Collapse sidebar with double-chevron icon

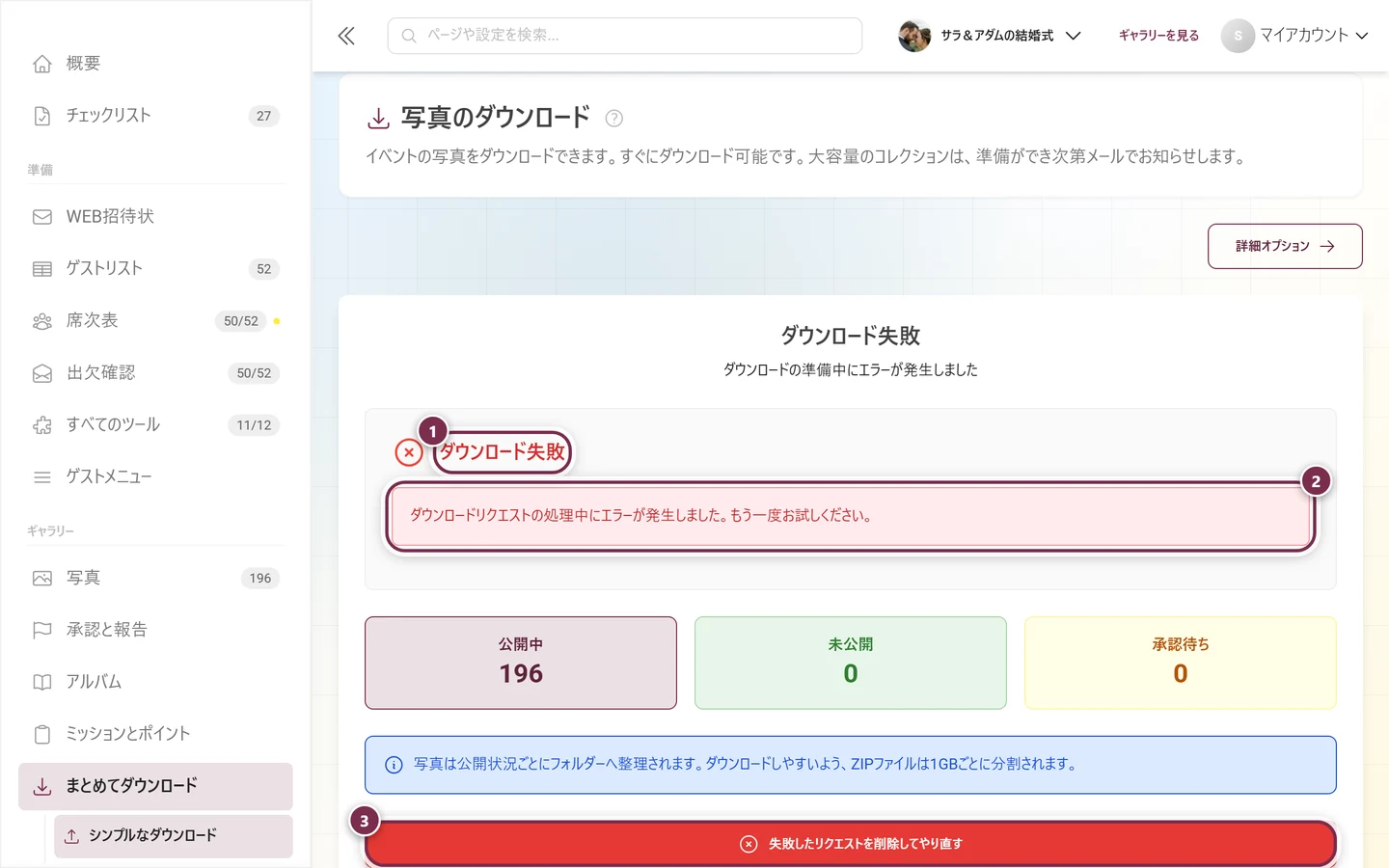click(346, 36)
